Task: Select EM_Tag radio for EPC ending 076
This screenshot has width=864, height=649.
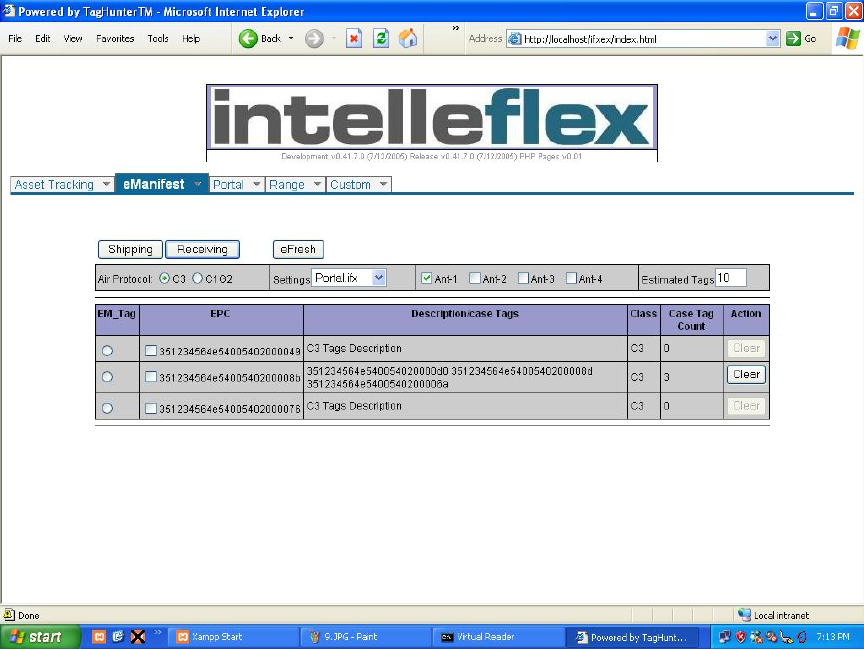Action: pyautogui.click(x=107, y=408)
